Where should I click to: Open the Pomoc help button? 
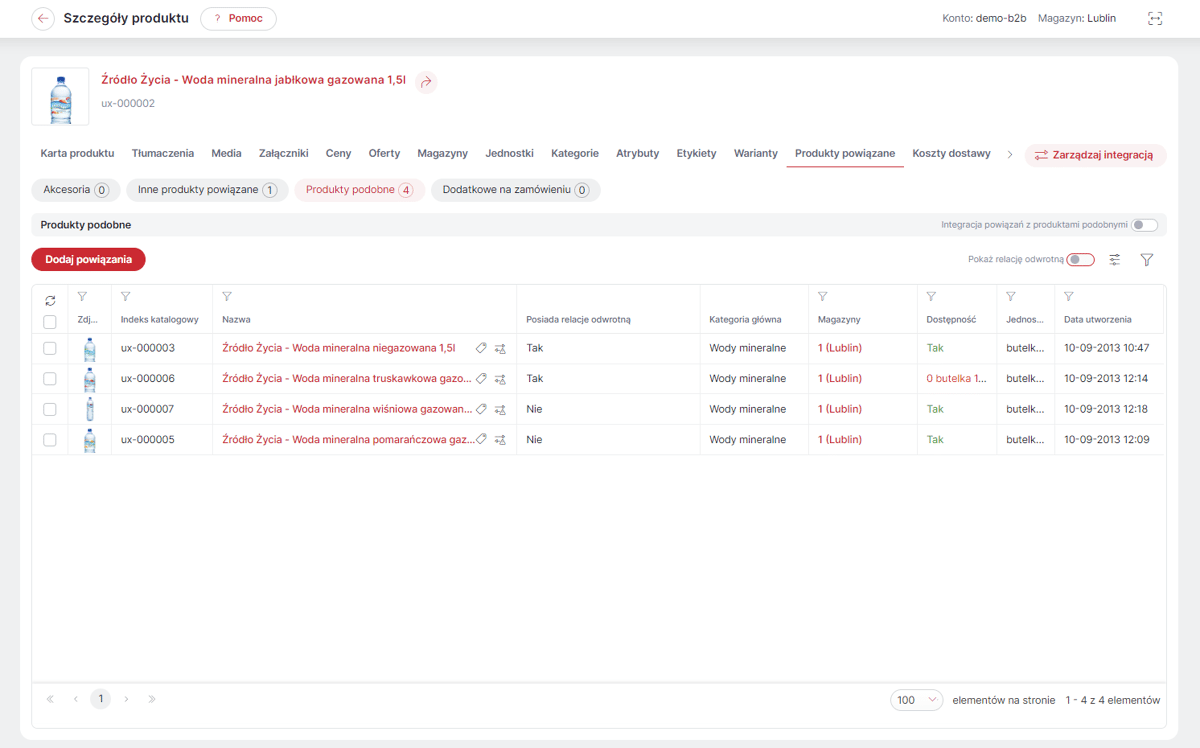pos(238,19)
